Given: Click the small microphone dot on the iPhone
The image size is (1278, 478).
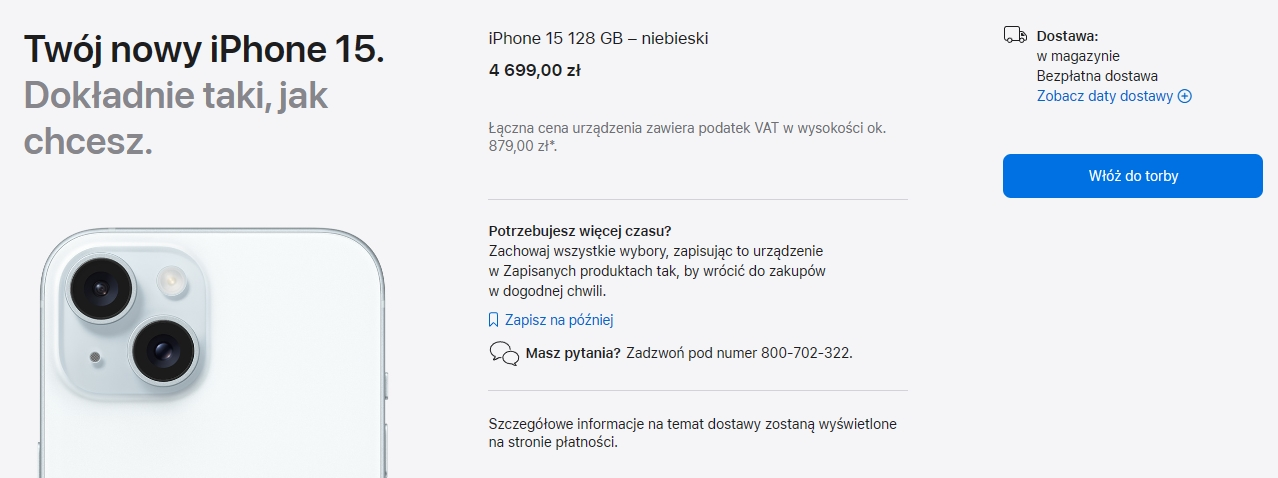Looking at the screenshot, I should [95, 356].
